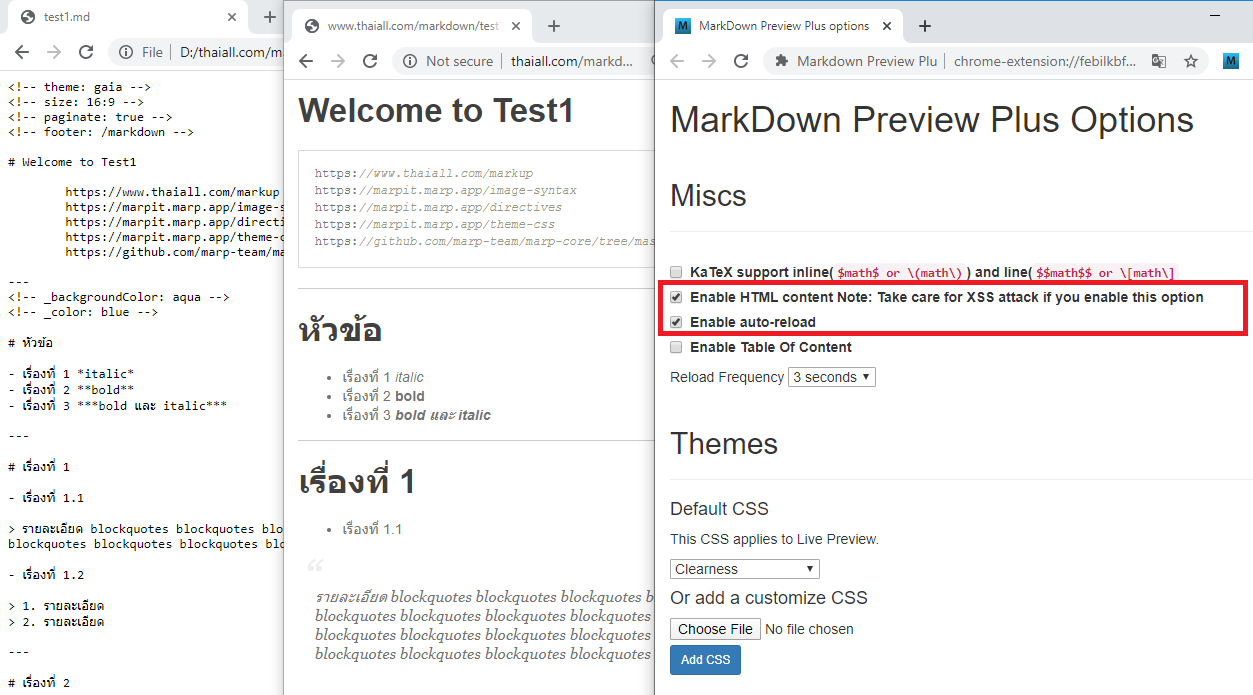Uncheck Enable HTML content option
The height and width of the screenshot is (695, 1253).
[x=676, y=297]
